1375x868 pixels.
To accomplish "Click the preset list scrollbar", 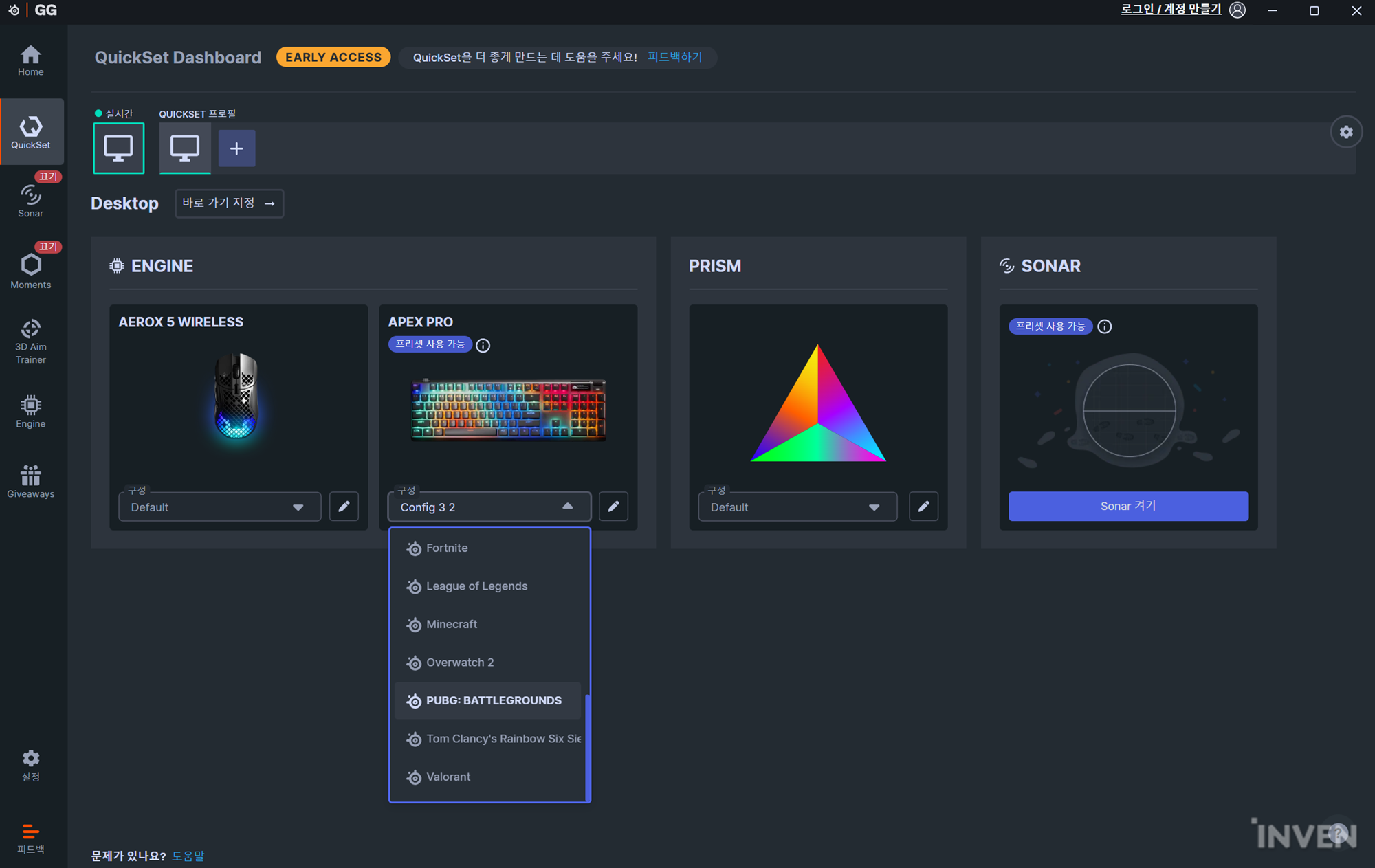I will tap(587, 748).
